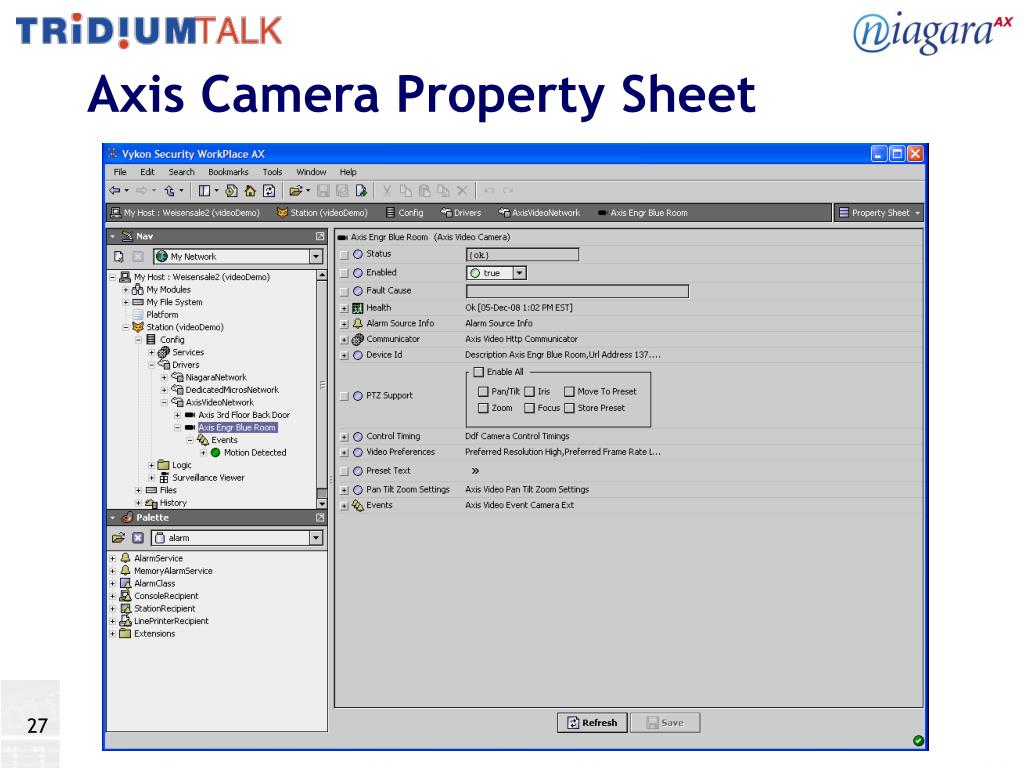Image resolution: width=1024 pixels, height=768 pixels.
Task: Select Axis 3rd Floor Back Door tree item
Action: click(x=244, y=415)
